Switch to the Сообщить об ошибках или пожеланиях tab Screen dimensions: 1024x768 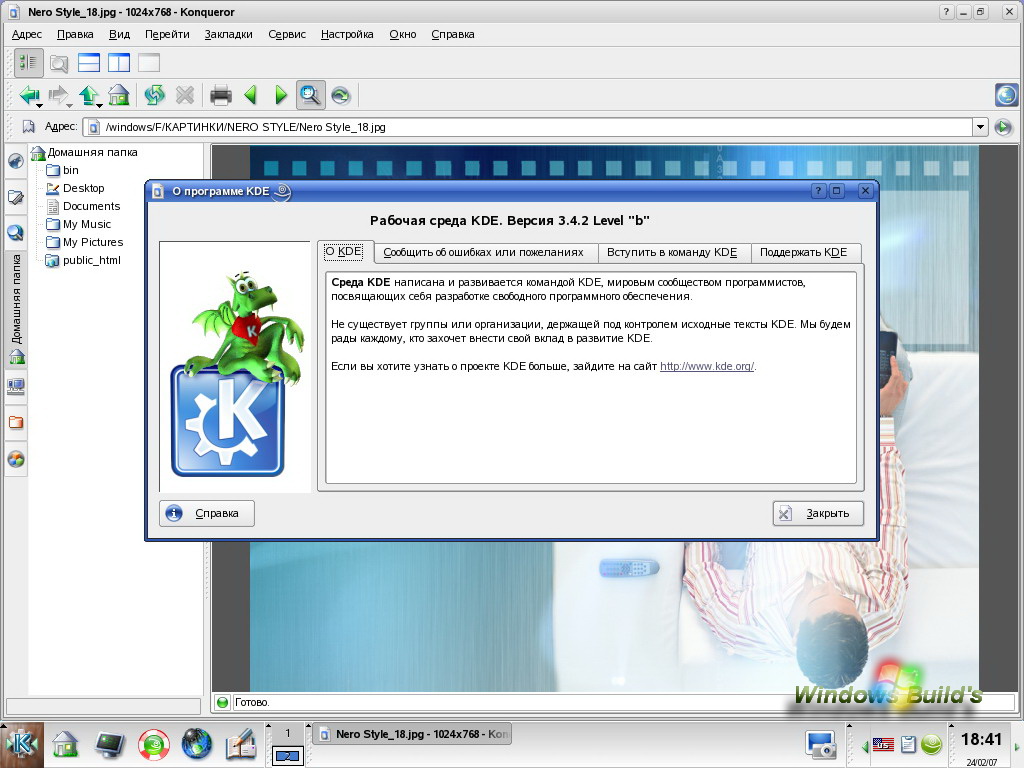(485, 253)
